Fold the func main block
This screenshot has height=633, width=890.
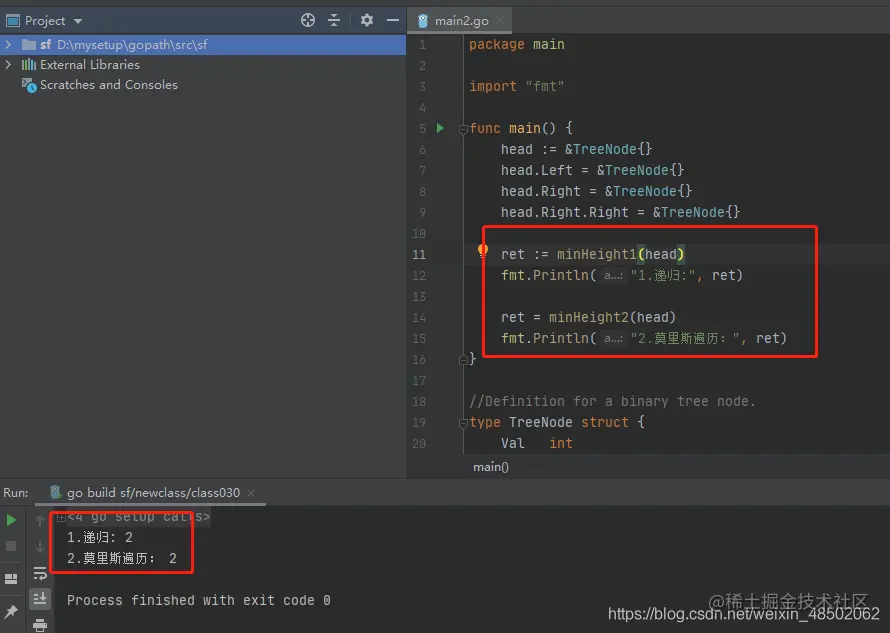point(463,129)
